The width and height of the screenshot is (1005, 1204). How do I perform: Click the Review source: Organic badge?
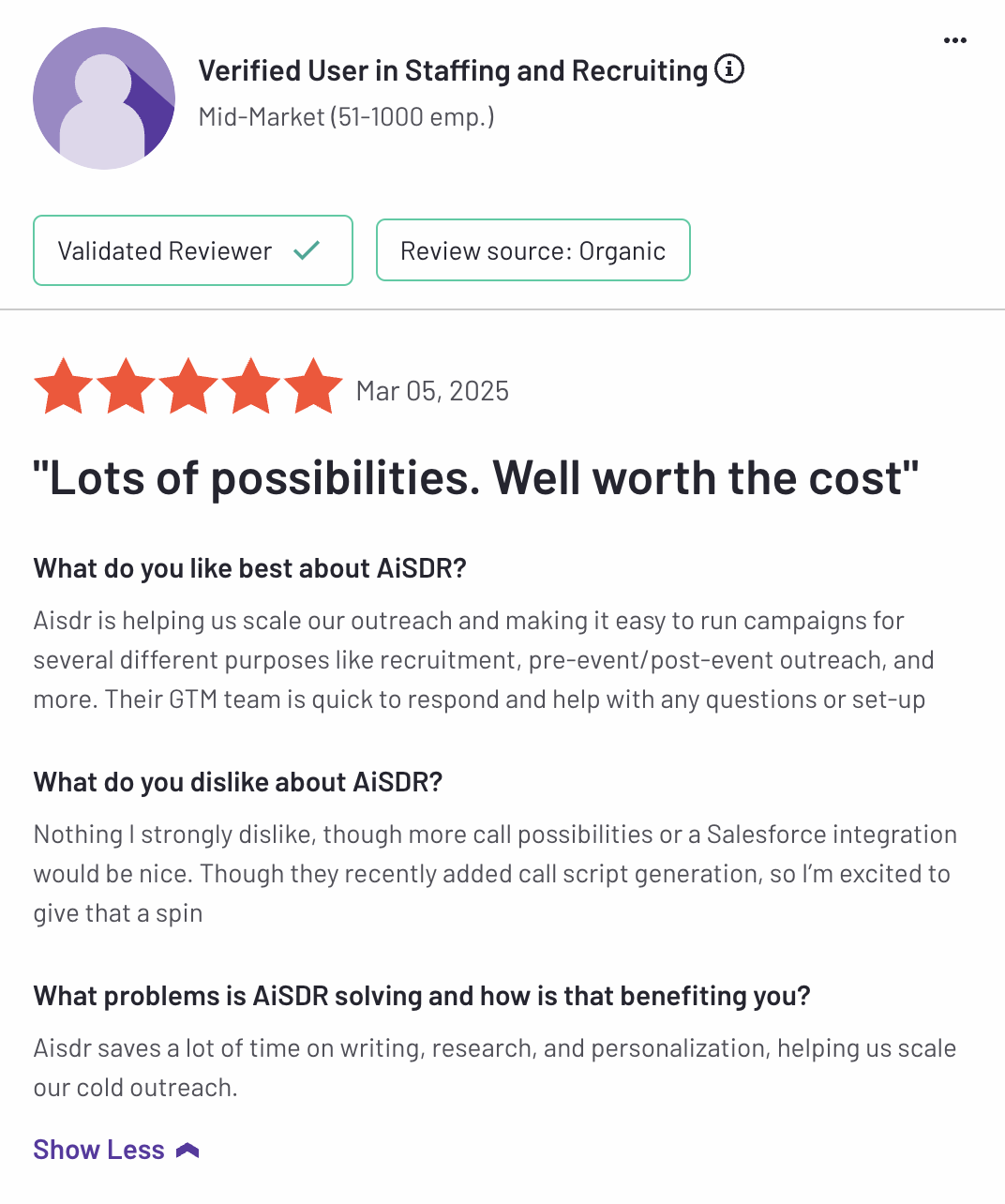(x=532, y=250)
